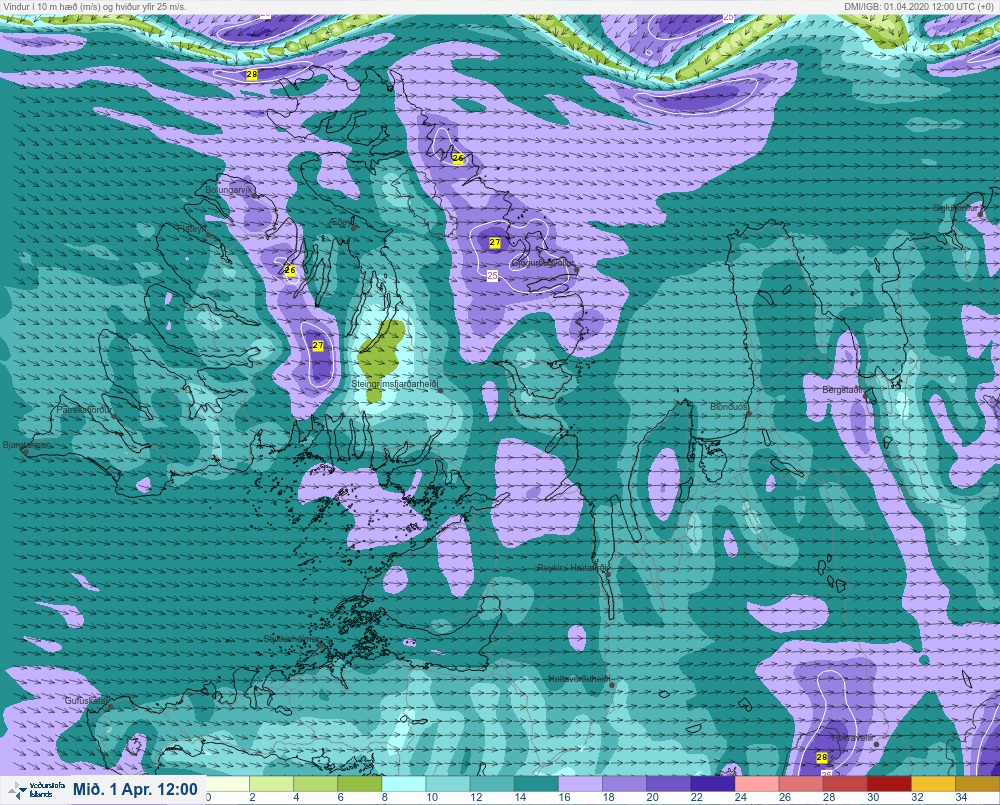Click the Æðey station label

pos(341,222)
